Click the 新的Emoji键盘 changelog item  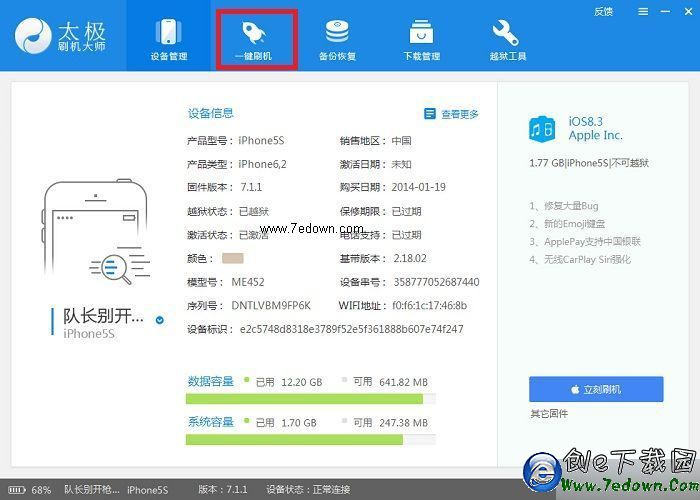[x=567, y=224]
